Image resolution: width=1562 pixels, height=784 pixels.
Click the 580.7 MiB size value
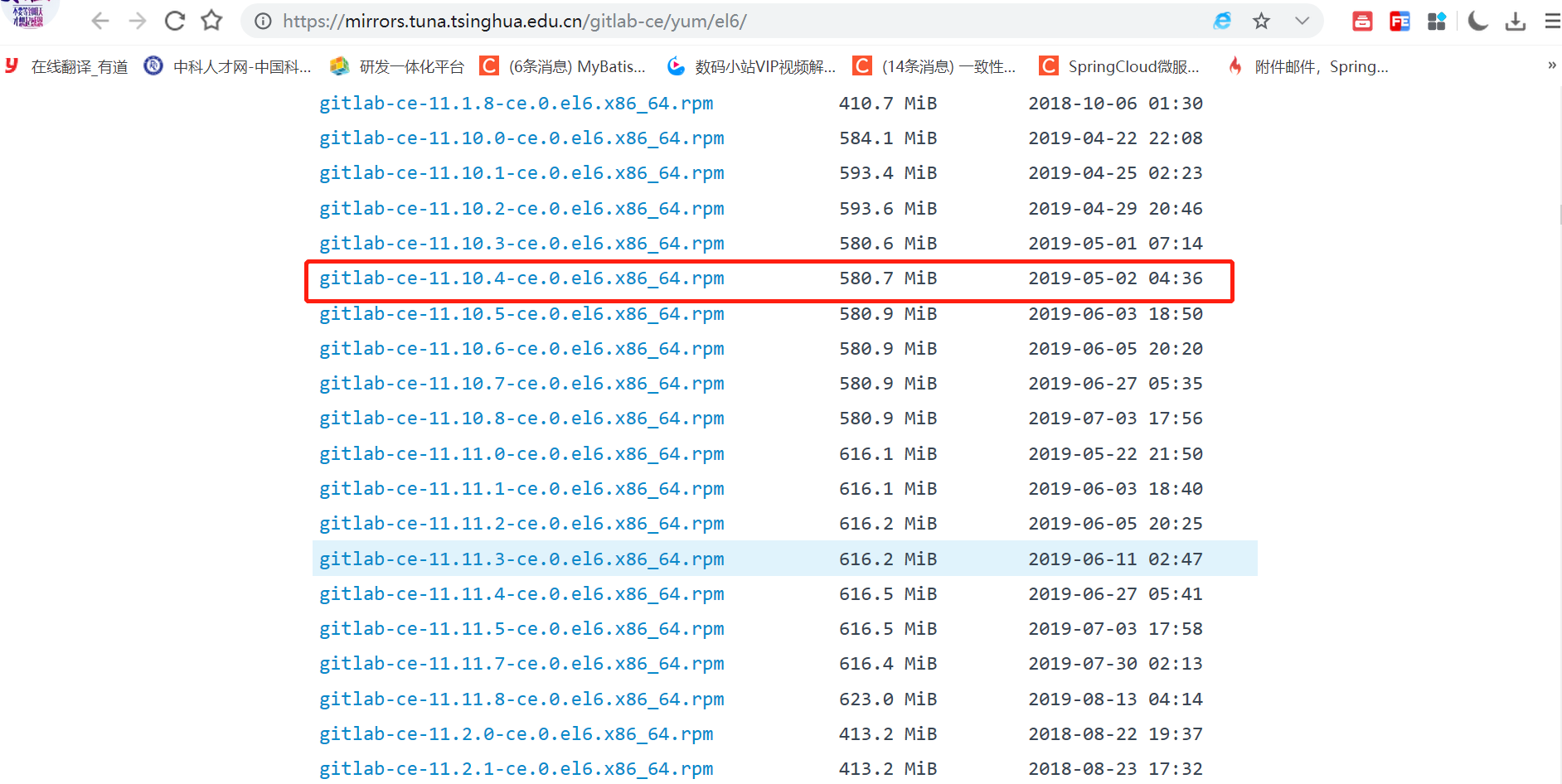(888, 278)
